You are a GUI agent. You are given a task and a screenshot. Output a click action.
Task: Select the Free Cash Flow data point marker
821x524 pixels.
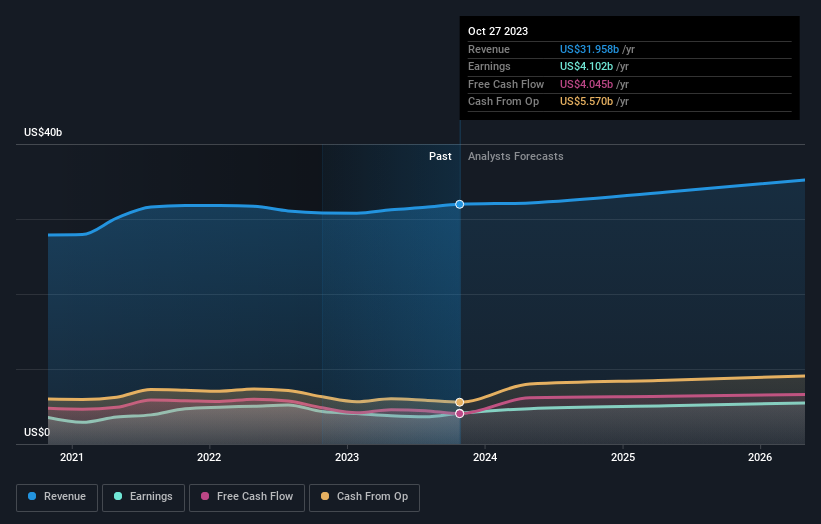(460, 414)
